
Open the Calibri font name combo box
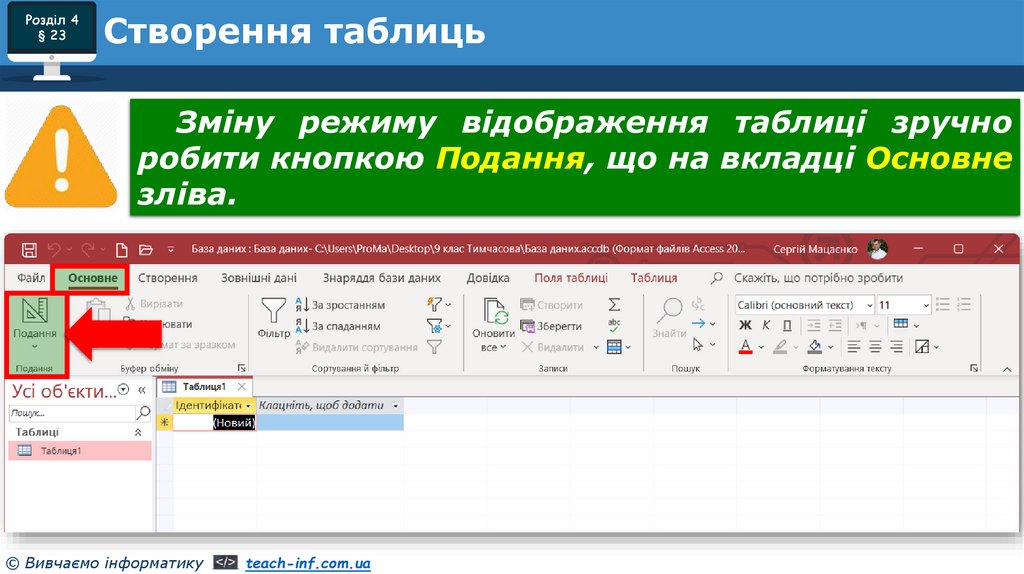(x=805, y=304)
